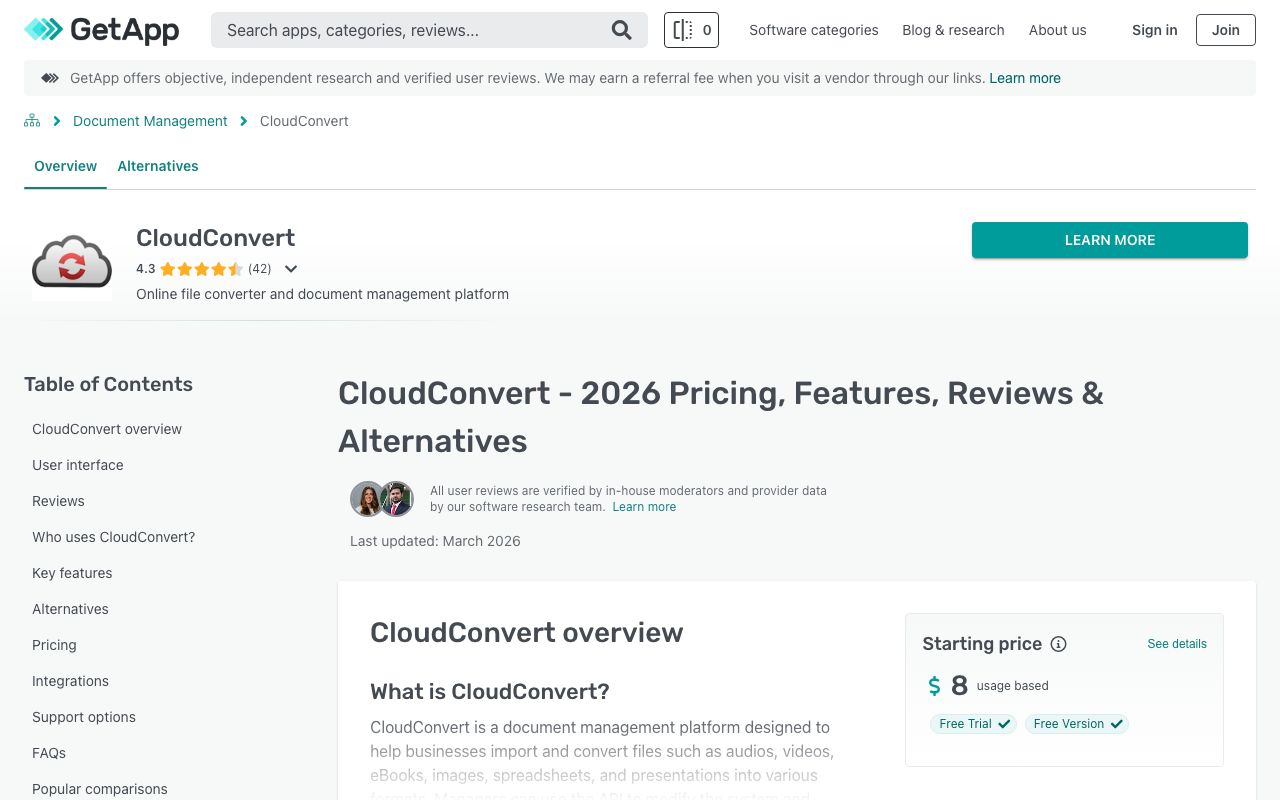
Task: Click the 4.3 rating value
Action: tap(146, 269)
